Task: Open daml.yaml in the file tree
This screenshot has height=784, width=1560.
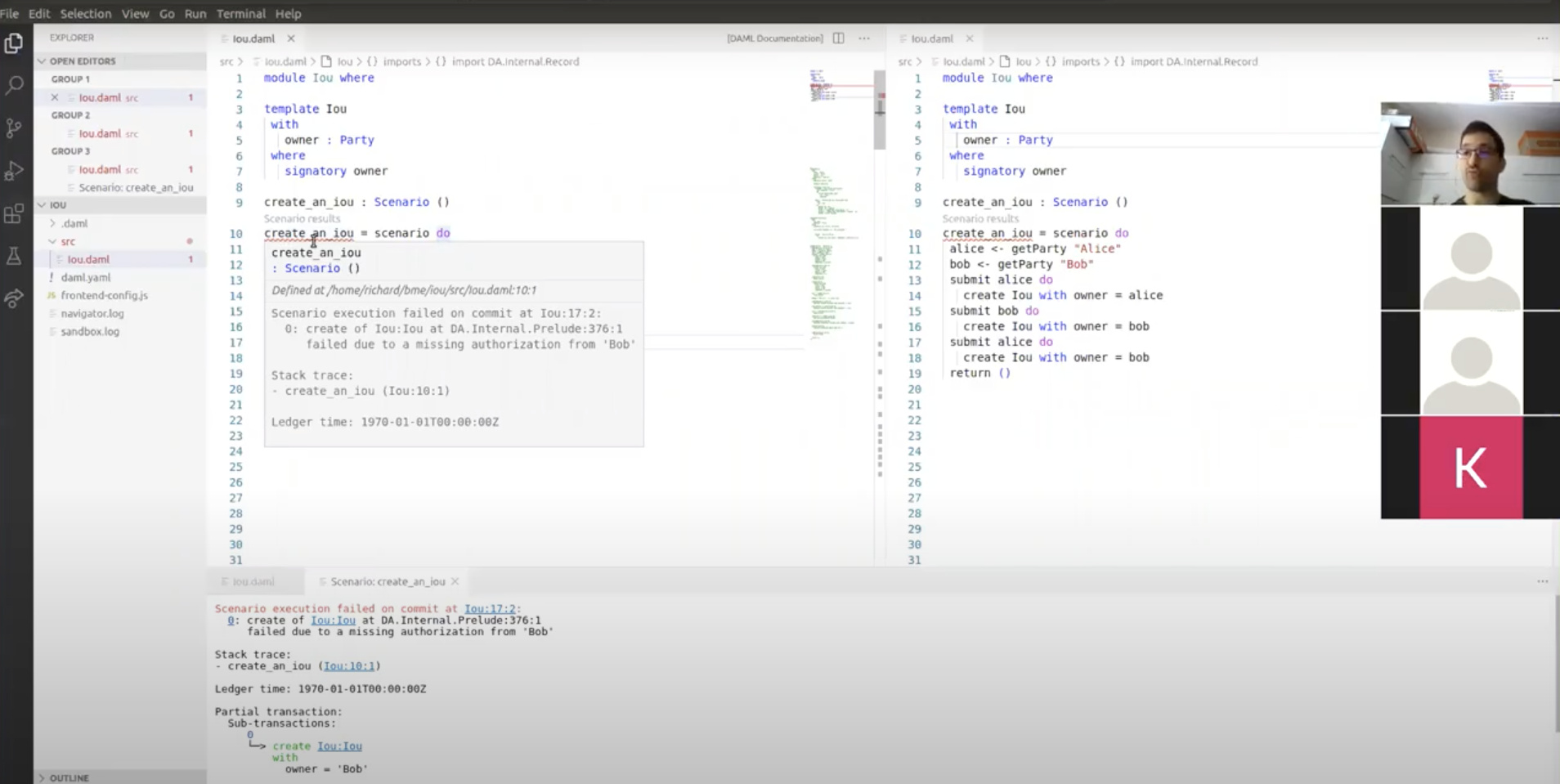Action: tap(86, 277)
